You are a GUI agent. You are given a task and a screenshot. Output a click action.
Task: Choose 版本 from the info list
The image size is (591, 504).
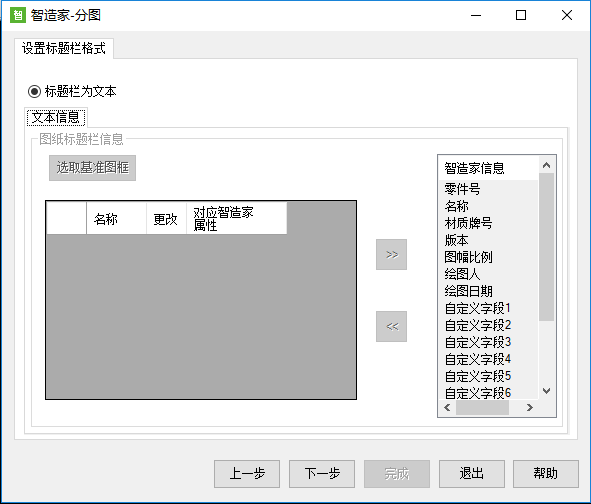pyautogui.click(x=488, y=240)
